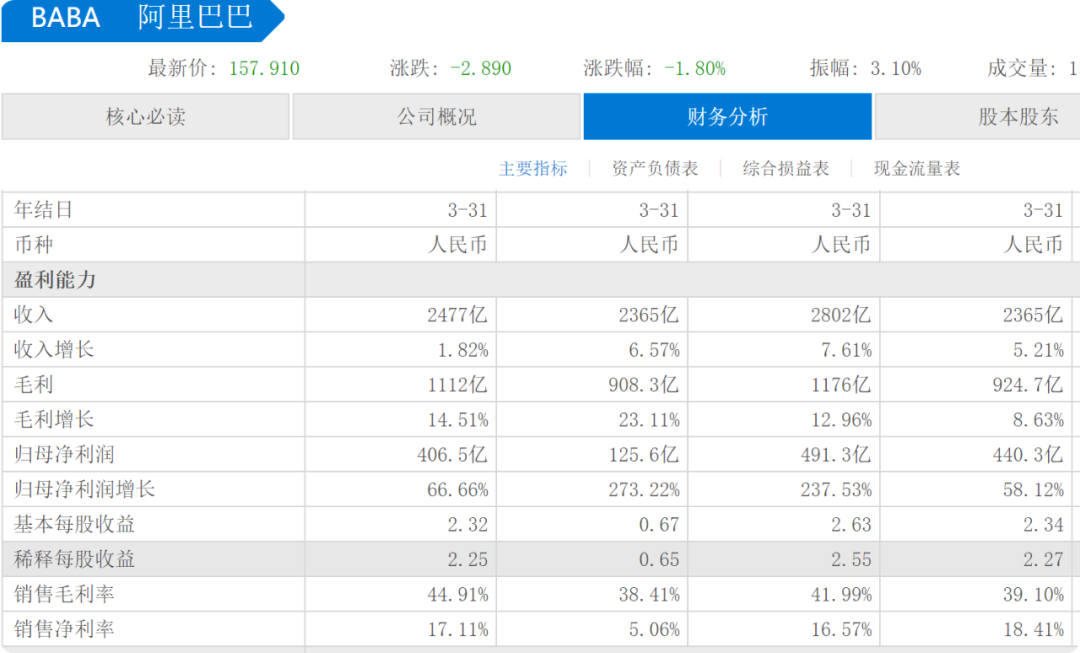Click the 主要指标 link
Viewport: 1080px width, 653px height.
[533, 169]
